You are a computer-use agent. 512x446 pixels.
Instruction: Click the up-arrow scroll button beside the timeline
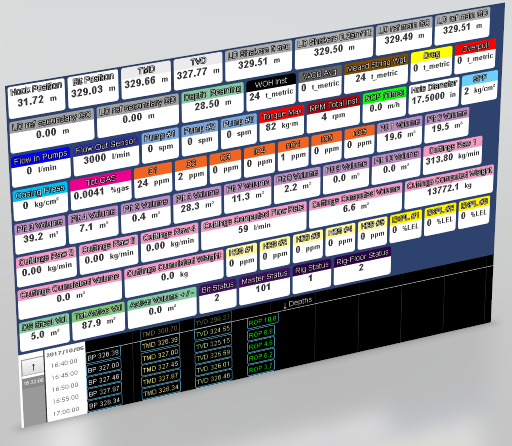[x=33, y=367]
